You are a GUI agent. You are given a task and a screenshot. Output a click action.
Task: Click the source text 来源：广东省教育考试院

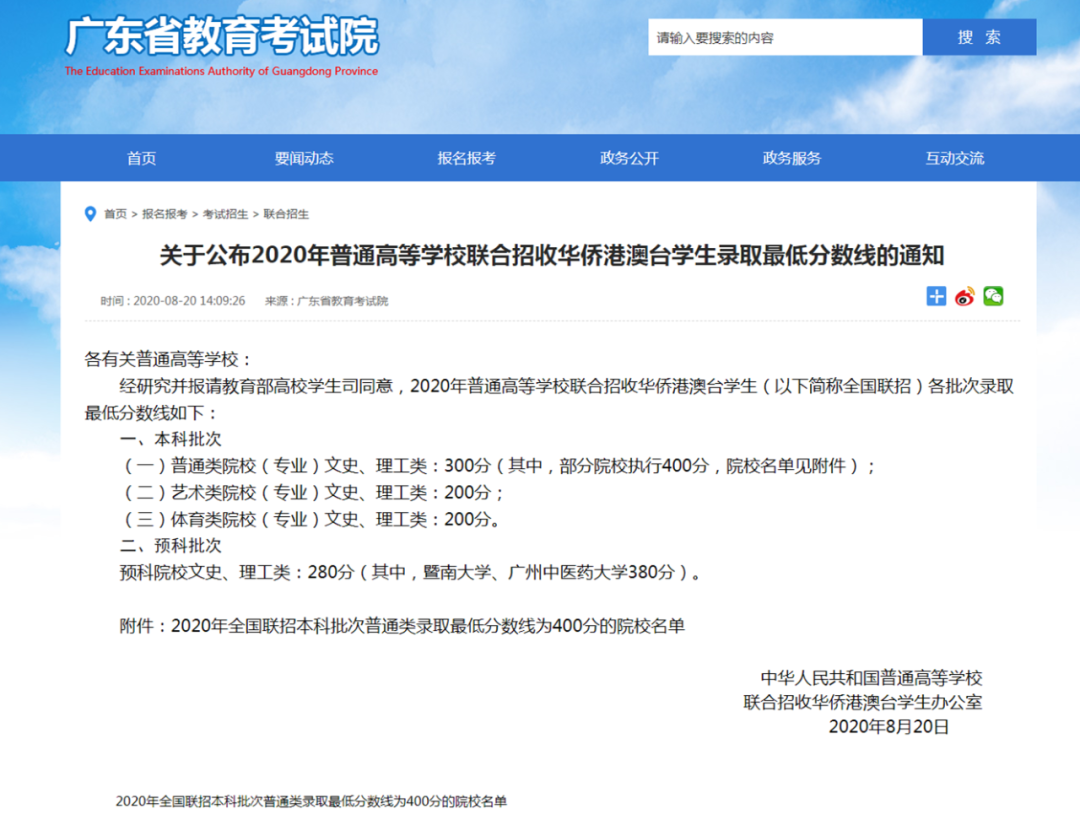[x=326, y=301]
